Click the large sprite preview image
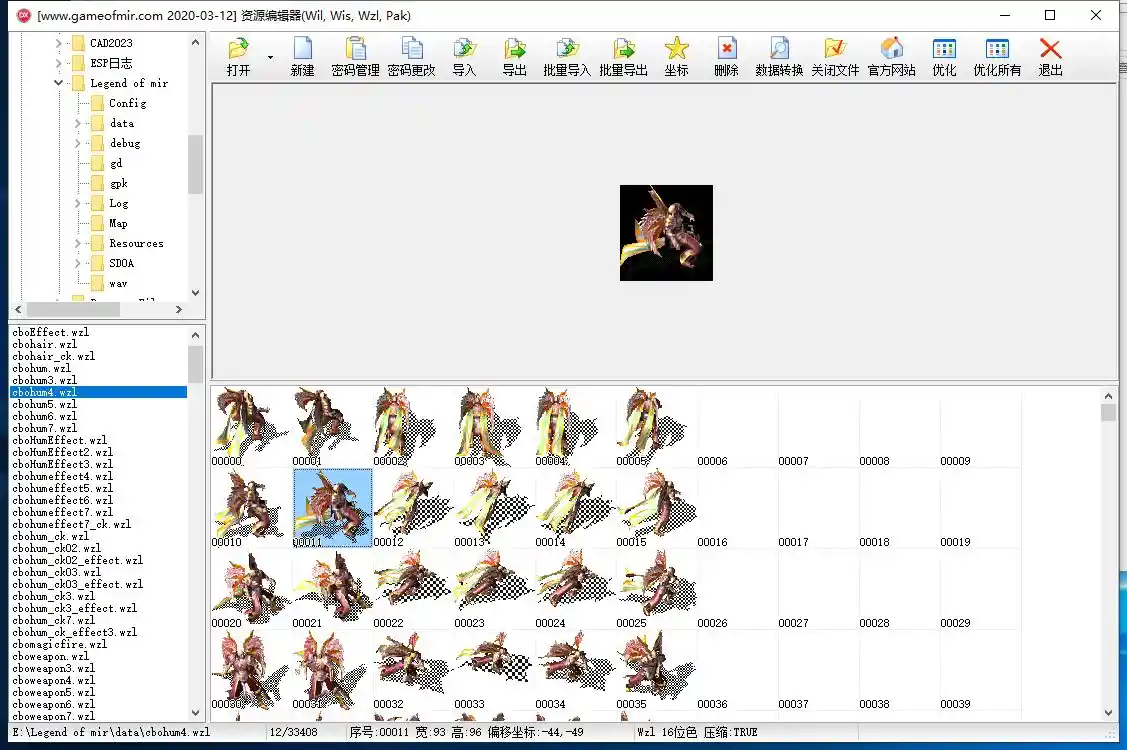 point(666,233)
